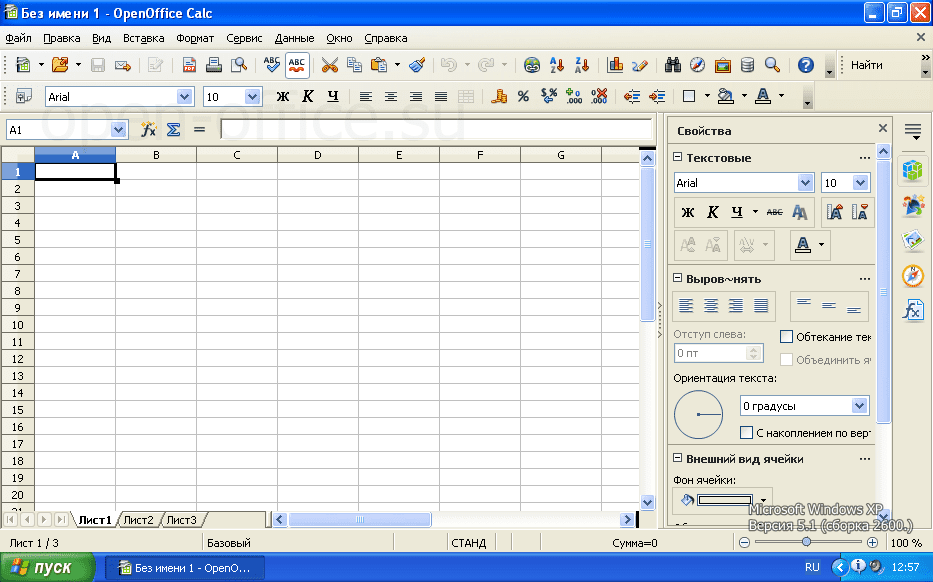The height and width of the screenshot is (582, 933).
Task: Click the 'Без имени 1' taskbar button
Action: tap(184, 568)
